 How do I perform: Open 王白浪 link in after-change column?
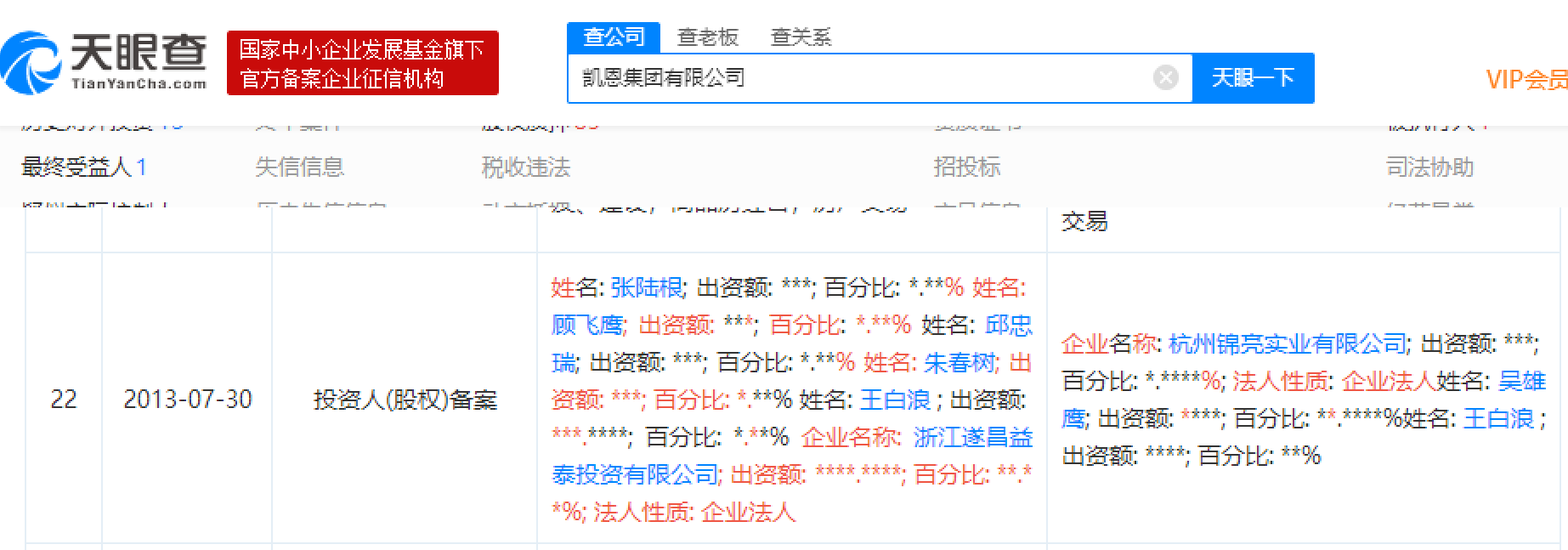1499,419
